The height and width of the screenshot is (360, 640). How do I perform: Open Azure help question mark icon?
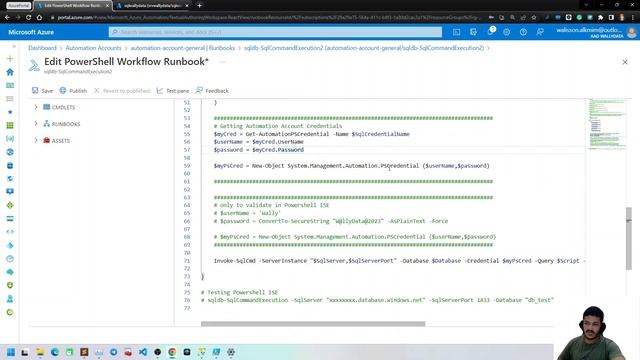tap(523, 32)
